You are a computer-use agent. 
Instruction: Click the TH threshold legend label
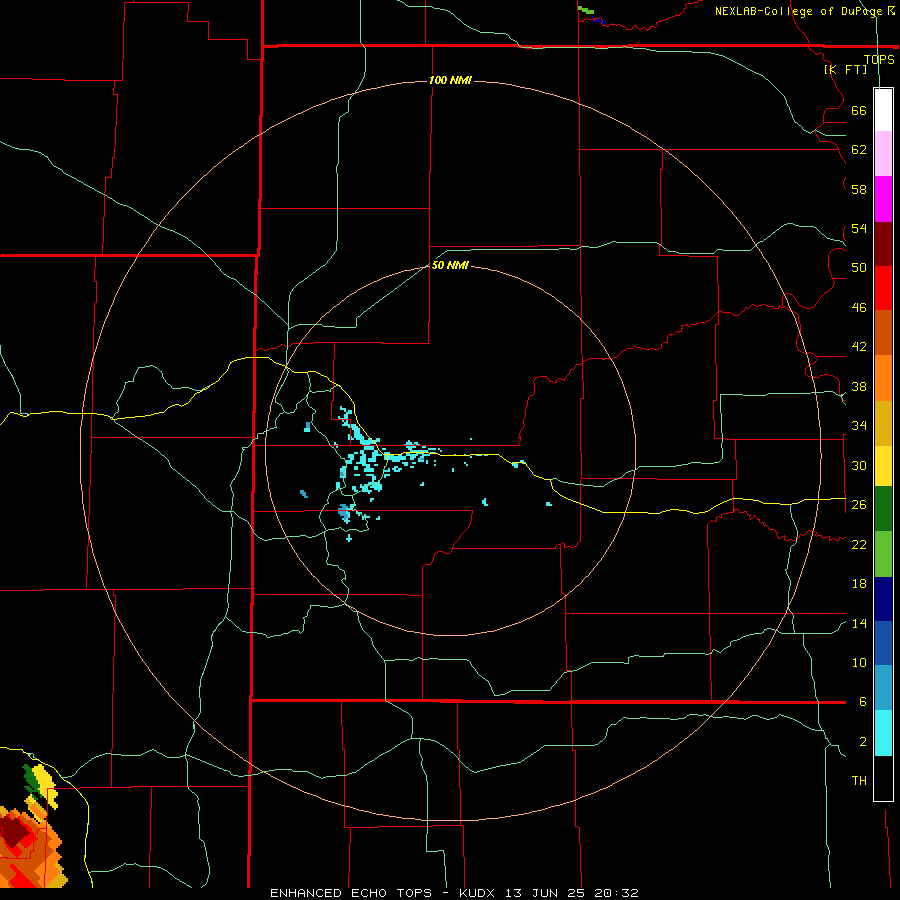[x=859, y=781]
